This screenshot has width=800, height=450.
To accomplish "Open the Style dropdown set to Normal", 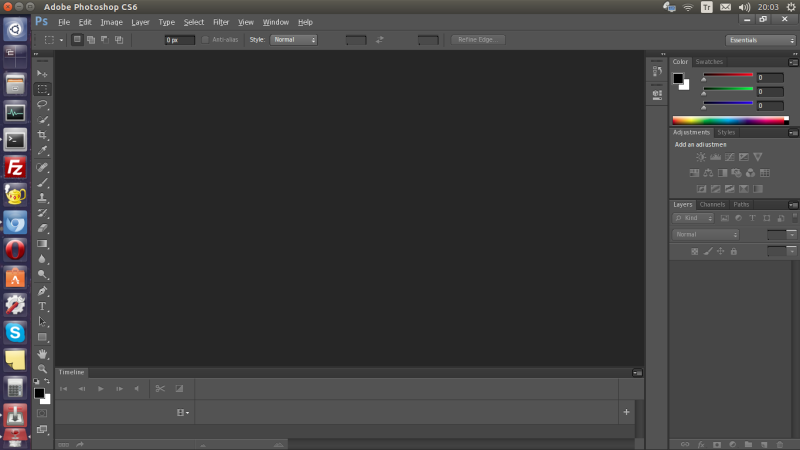I will coord(294,40).
